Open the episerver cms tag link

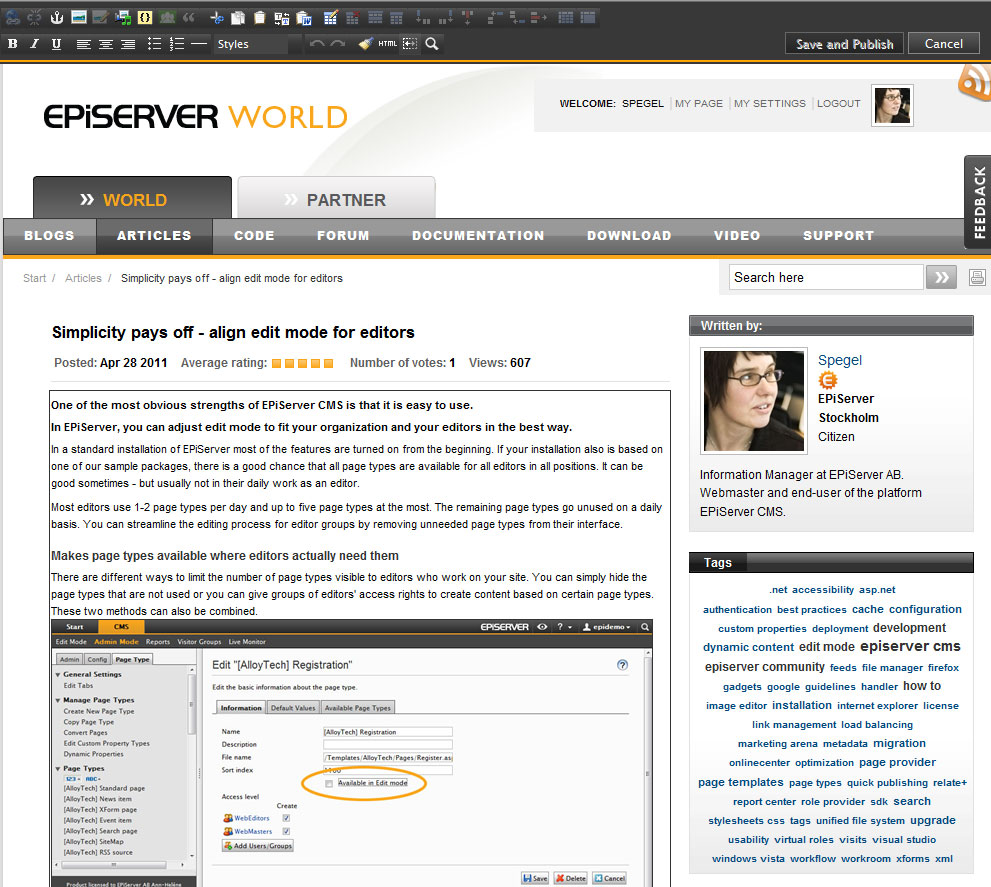tap(910, 647)
